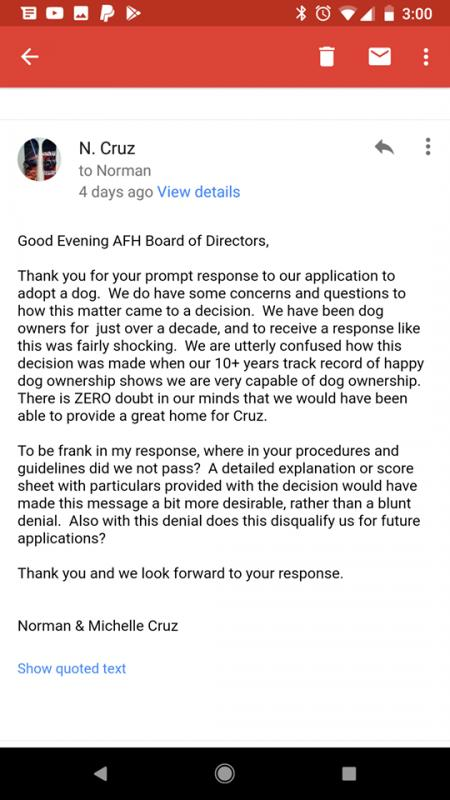Tap N. Cruz sender profile picture
The height and width of the screenshot is (800, 450).
click(x=39, y=159)
